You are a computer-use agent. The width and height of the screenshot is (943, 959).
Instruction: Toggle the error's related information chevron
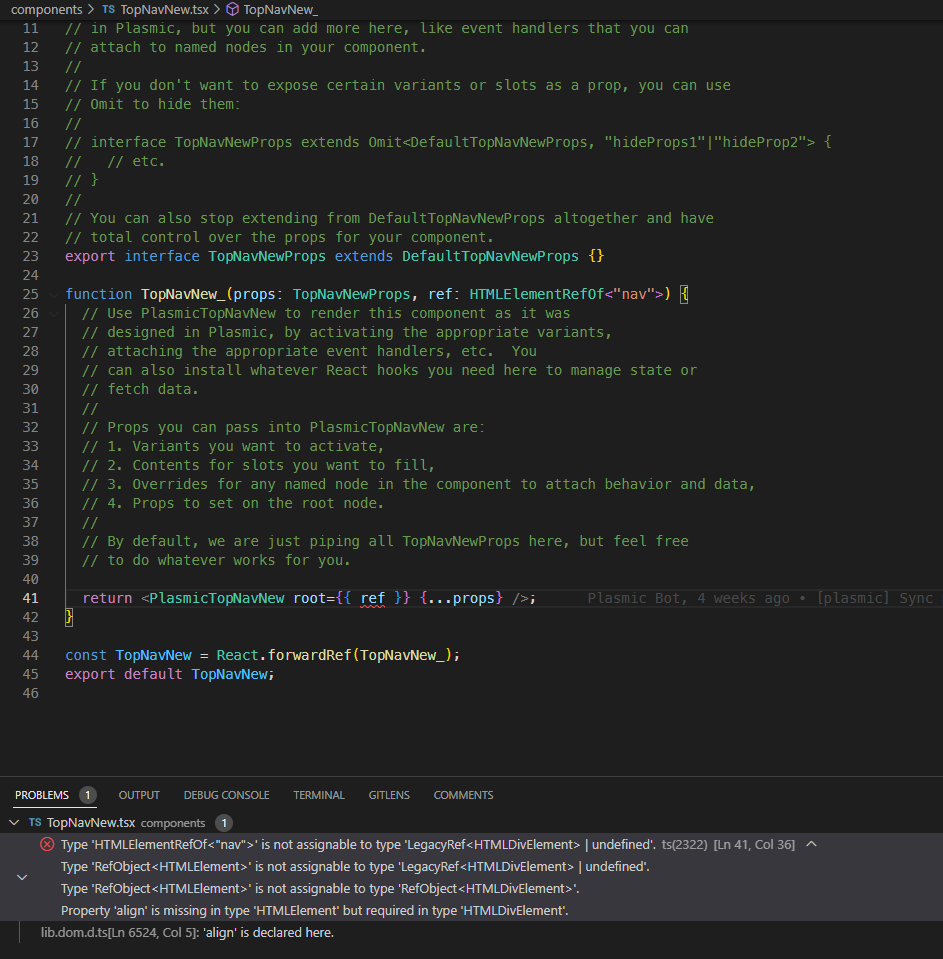click(22, 877)
